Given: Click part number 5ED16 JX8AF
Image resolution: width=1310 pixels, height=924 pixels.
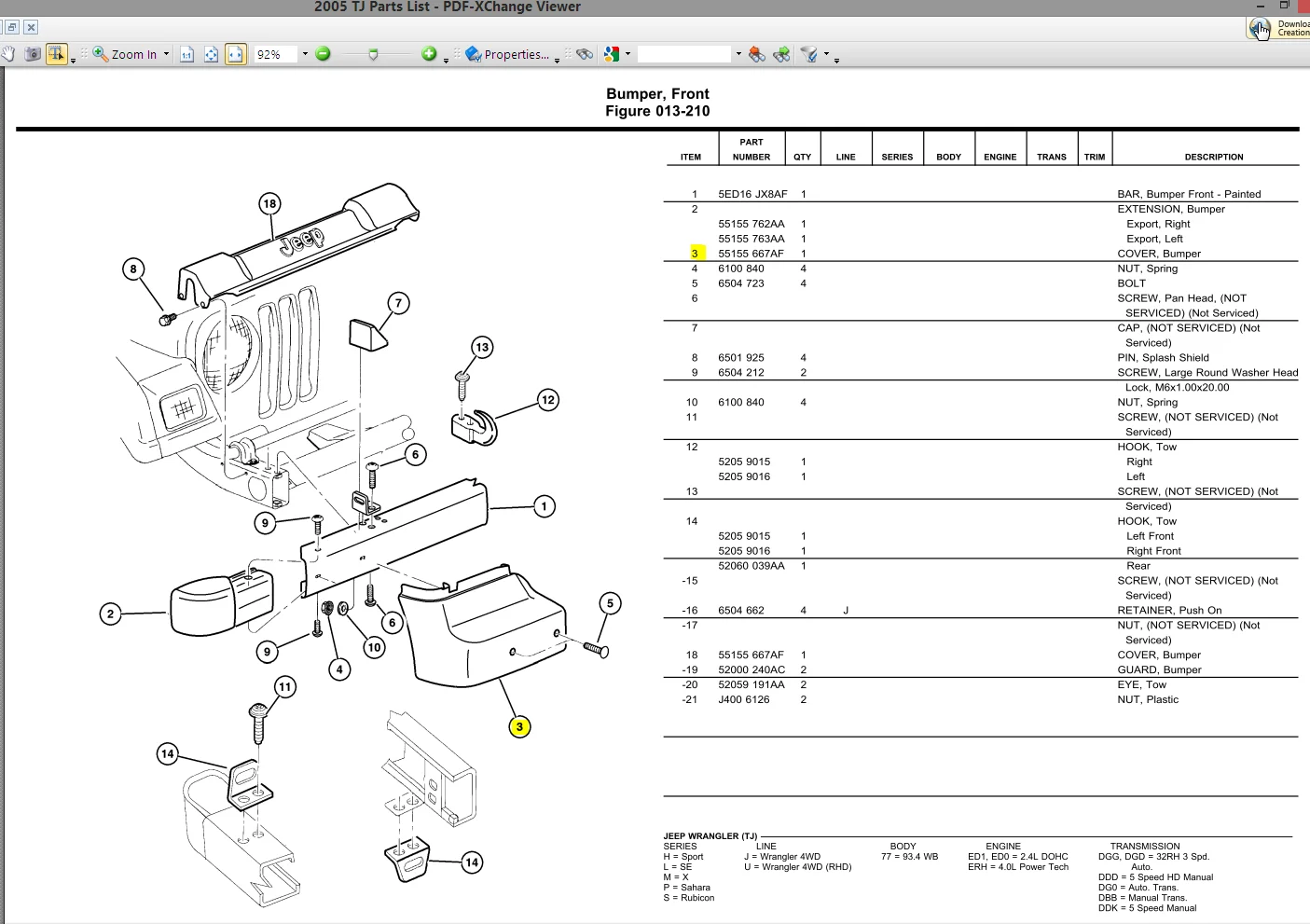Looking at the screenshot, I should pyautogui.click(x=752, y=194).
